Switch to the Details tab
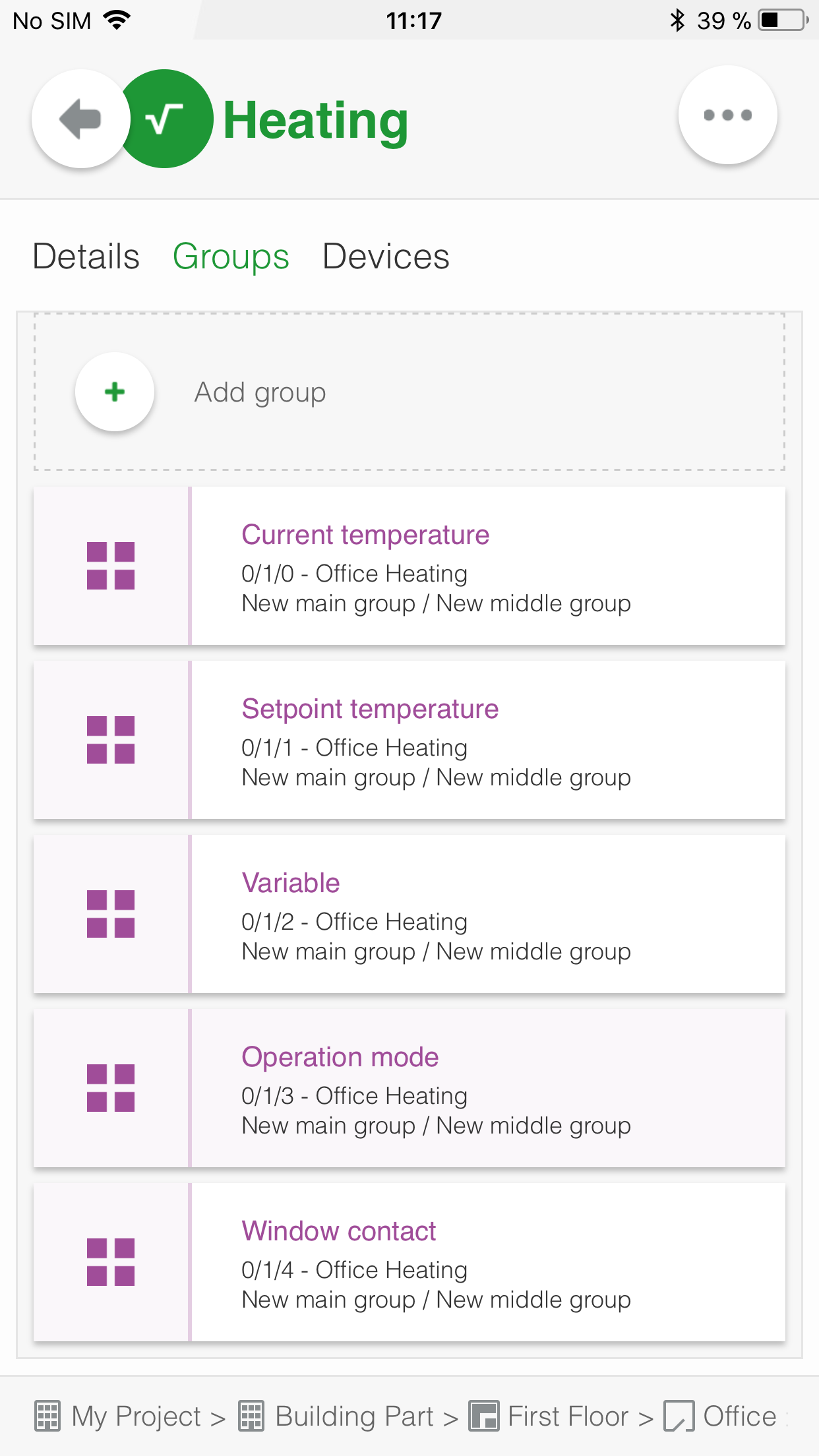Image resolution: width=819 pixels, height=1456 pixels. 86,257
